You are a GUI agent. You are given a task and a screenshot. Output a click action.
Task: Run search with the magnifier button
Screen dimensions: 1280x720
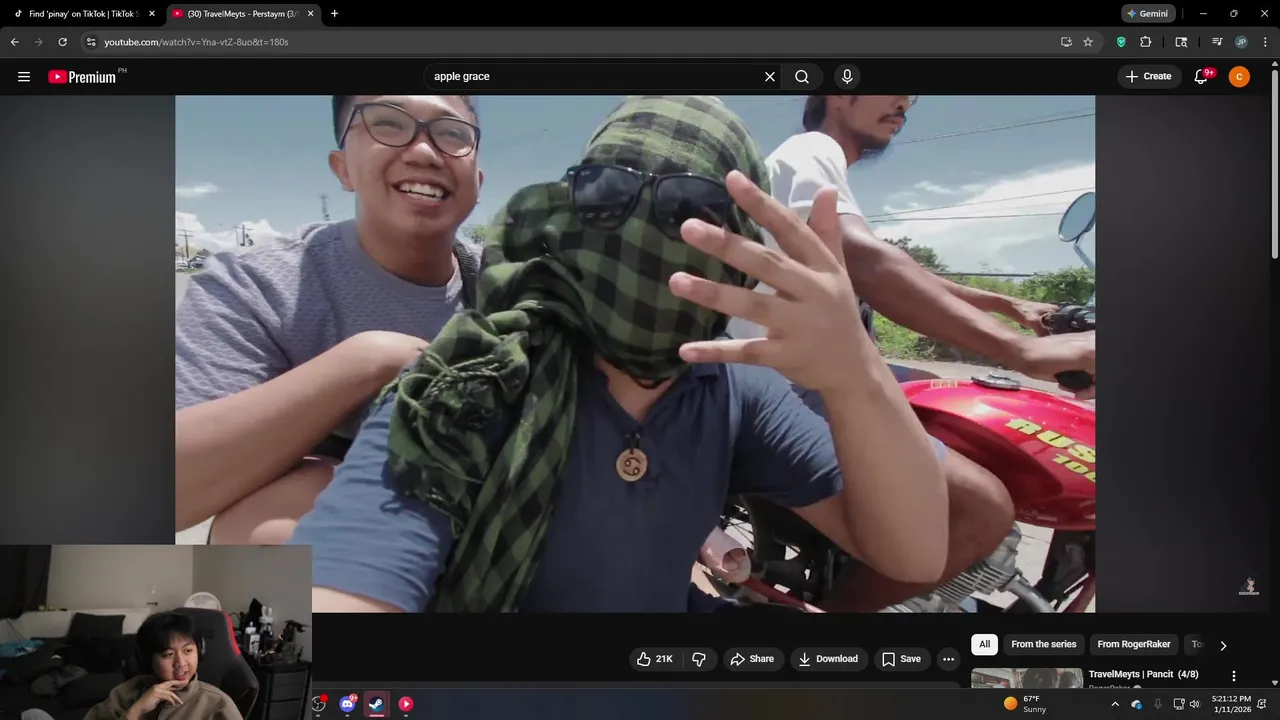click(x=802, y=77)
